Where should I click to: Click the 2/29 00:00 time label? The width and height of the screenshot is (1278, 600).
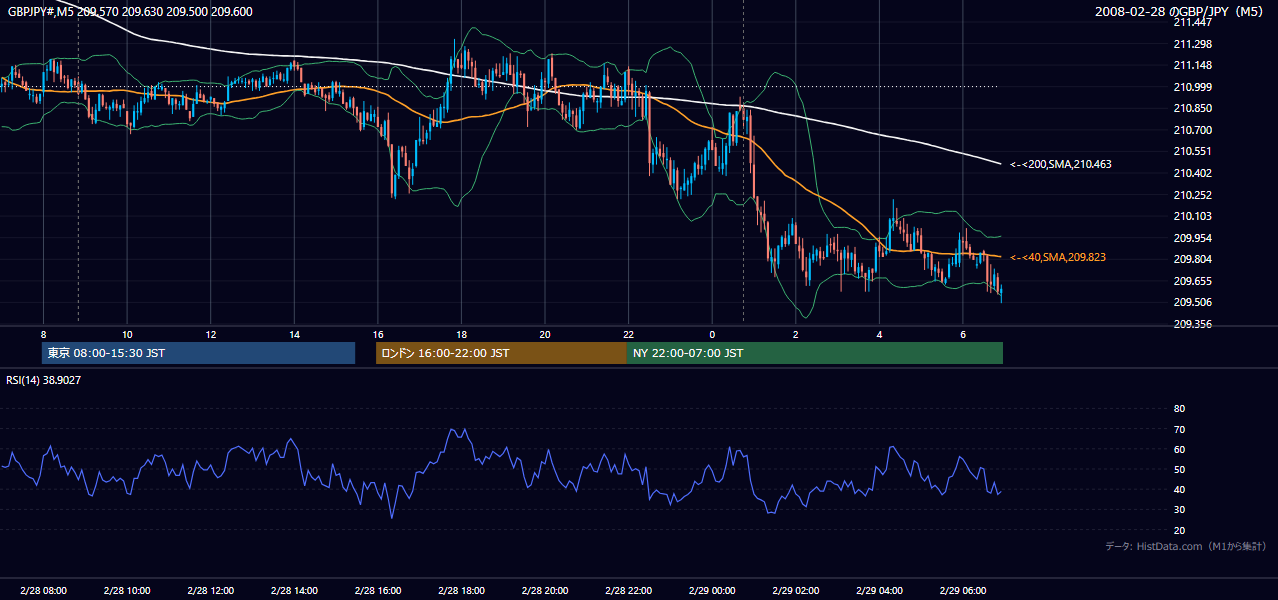click(x=712, y=591)
